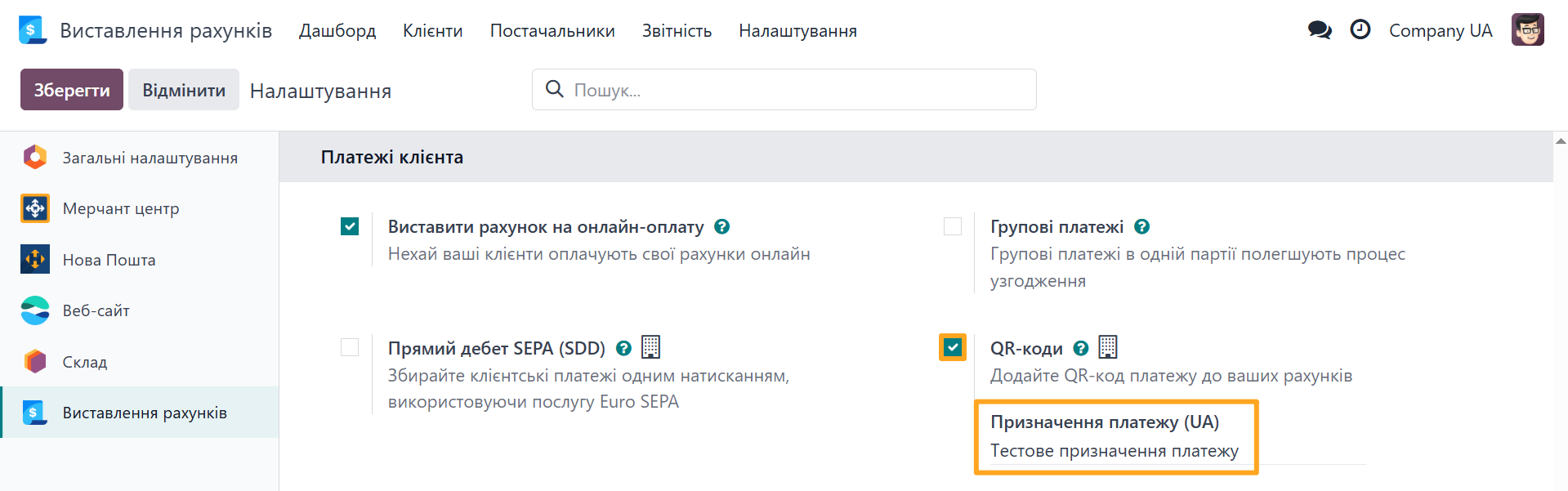Image resolution: width=1568 pixels, height=491 pixels.
Task: Click the Пошук search input field
Action: tap(784, 90)
